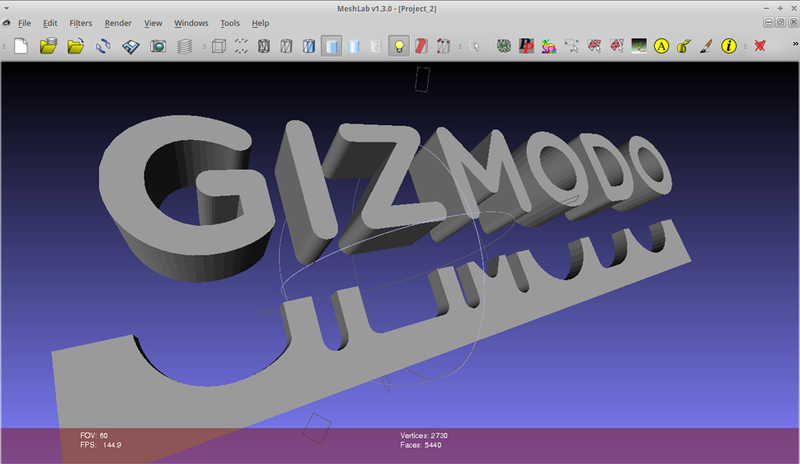Open the Help menu

point(260,23)
